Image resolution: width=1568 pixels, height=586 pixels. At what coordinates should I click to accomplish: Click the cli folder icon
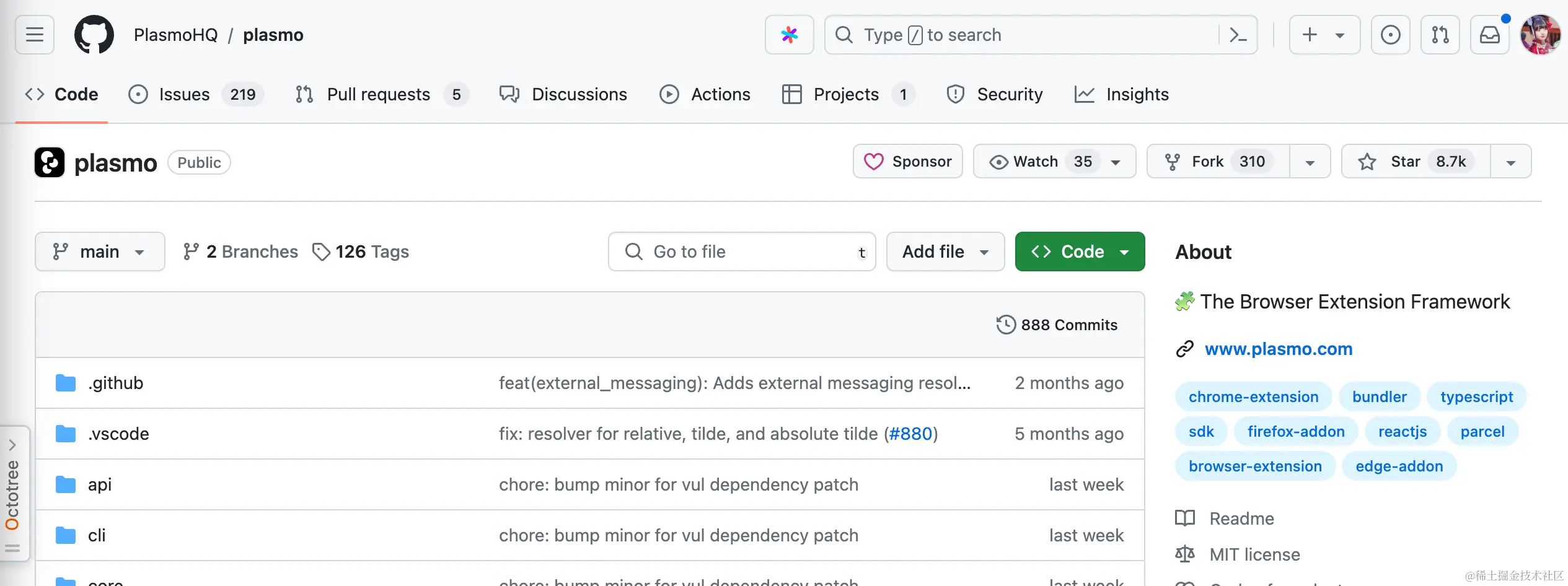[x=66, y=535]
